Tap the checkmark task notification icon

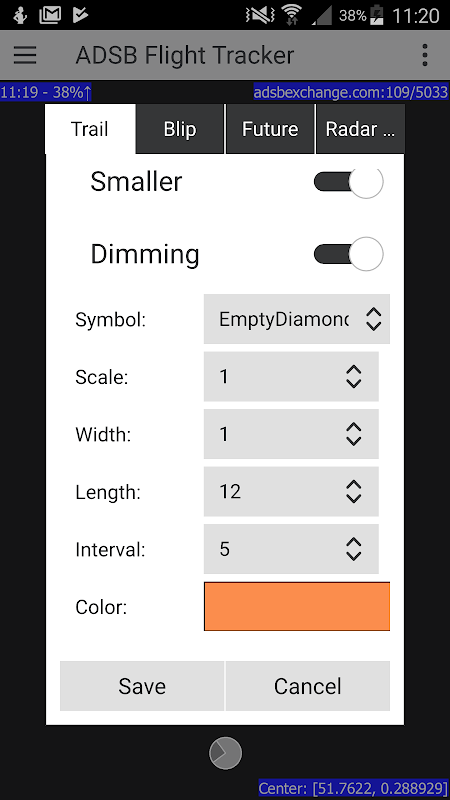81,15
